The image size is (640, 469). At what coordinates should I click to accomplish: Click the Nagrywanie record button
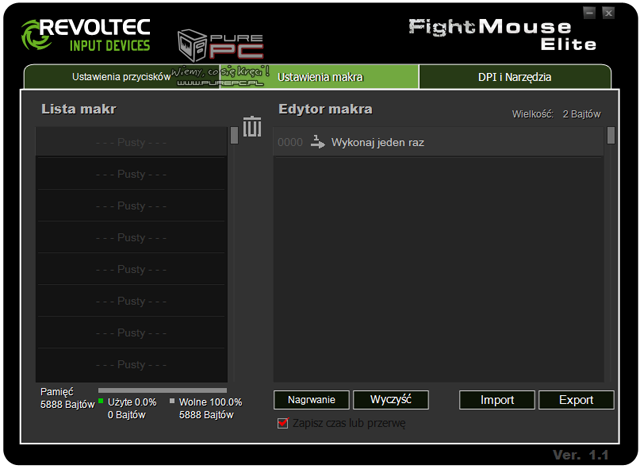tap(311, 400)
